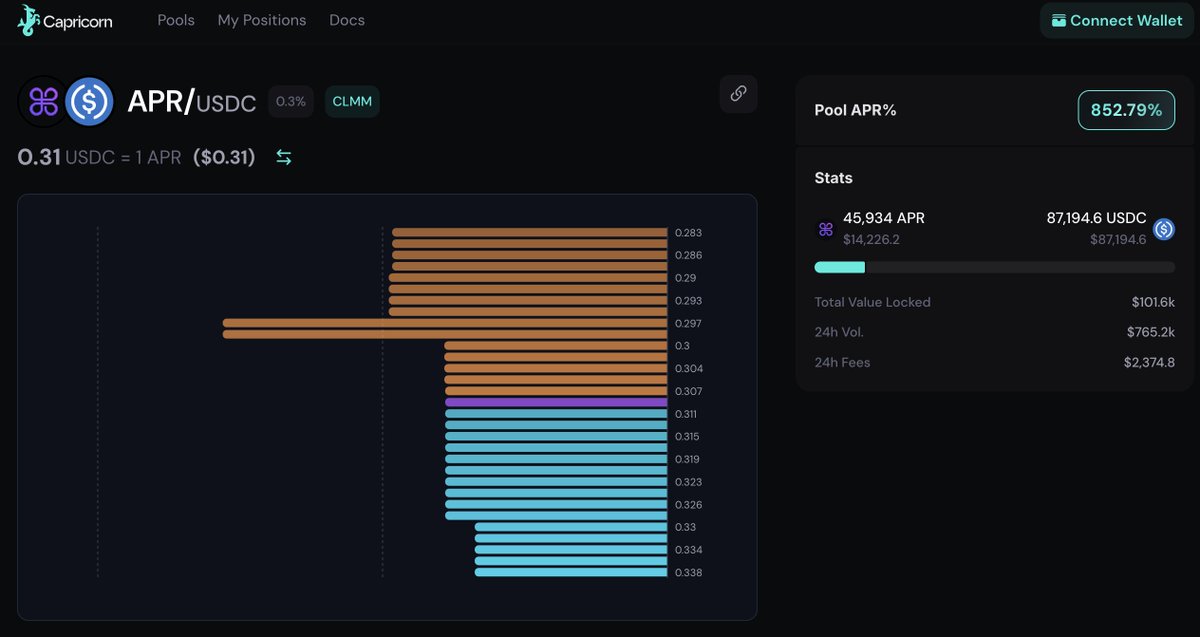Viewport: 1200px width, 637px height.
Task: Click the USDC token icon in the title
Action: 90,102
